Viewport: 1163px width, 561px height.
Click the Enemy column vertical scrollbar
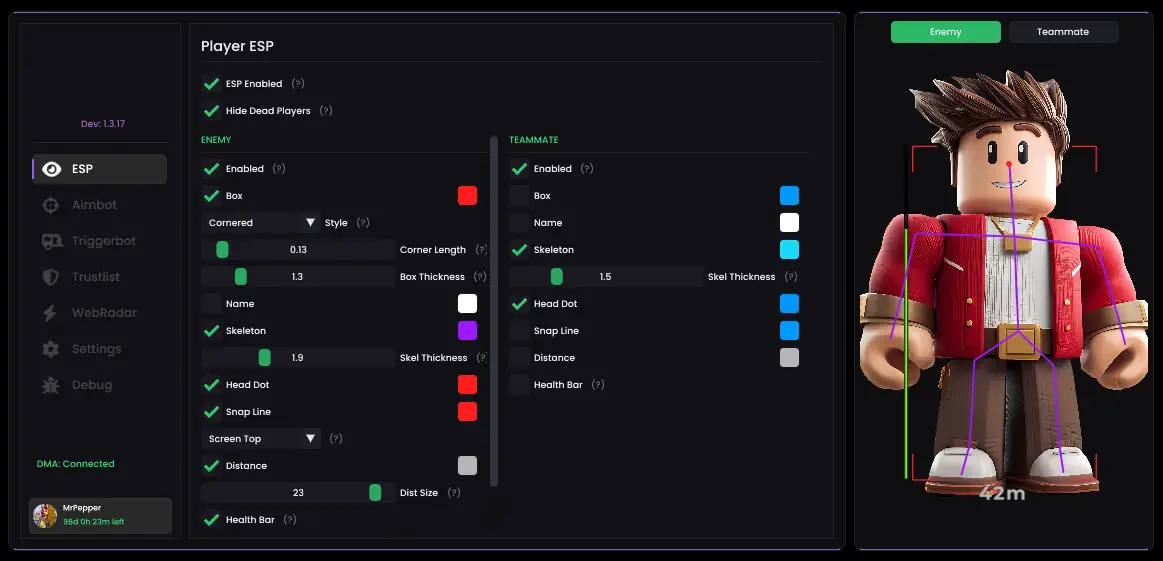click(x=495, y=311)
